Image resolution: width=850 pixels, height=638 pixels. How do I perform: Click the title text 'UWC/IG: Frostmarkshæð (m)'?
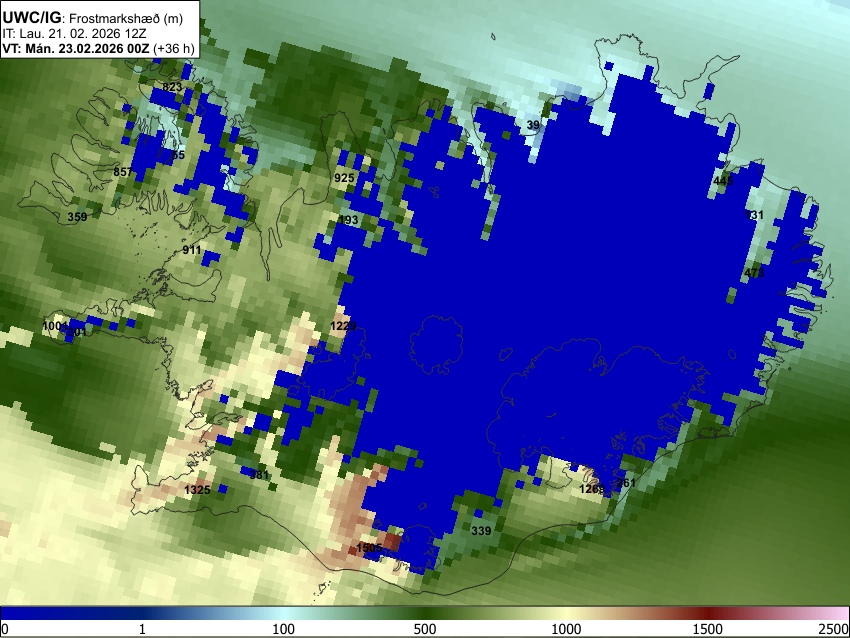coord(93,18)
